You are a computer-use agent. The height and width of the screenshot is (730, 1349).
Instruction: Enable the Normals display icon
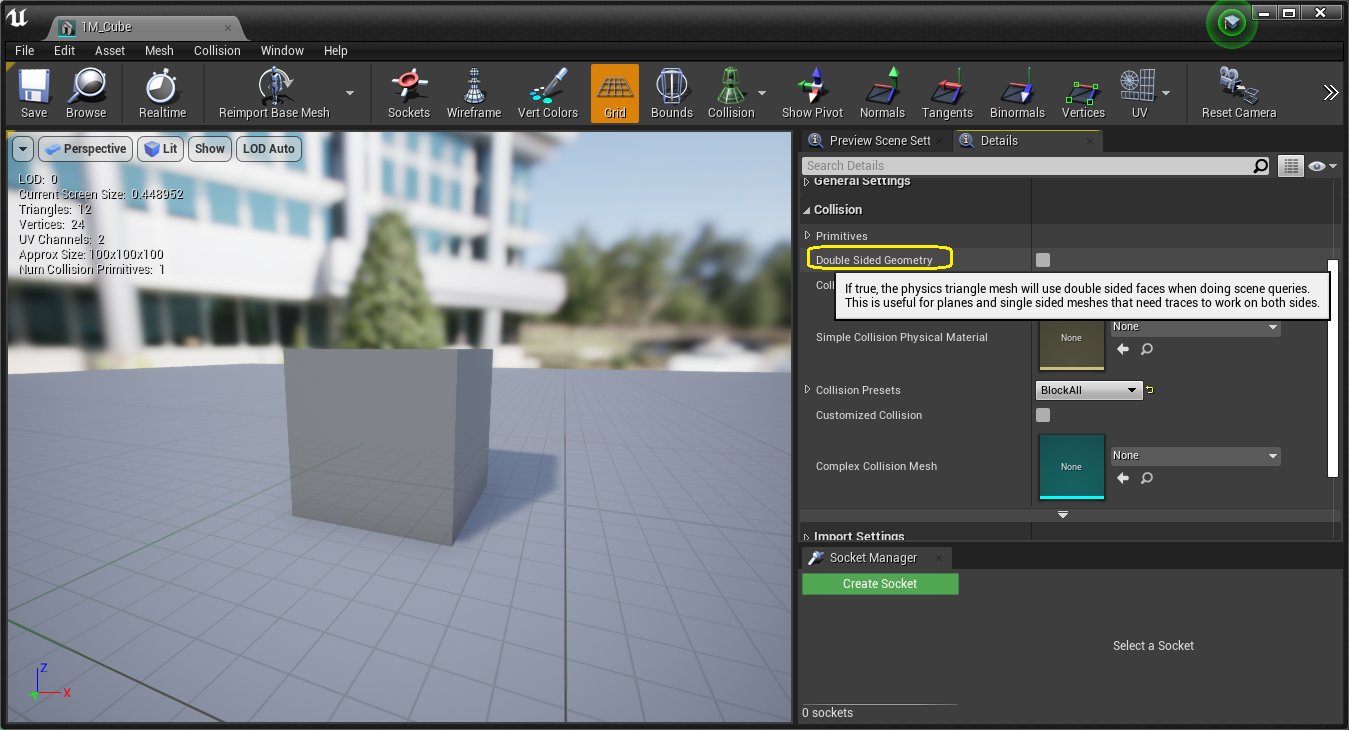coord(882,93)
